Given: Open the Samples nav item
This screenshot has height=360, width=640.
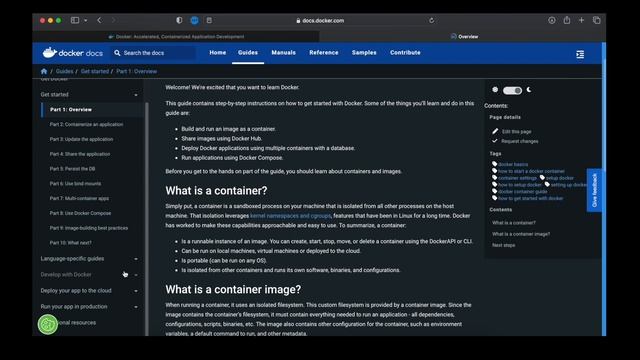Looking at the screenshot, I should [x=364, y=53].
